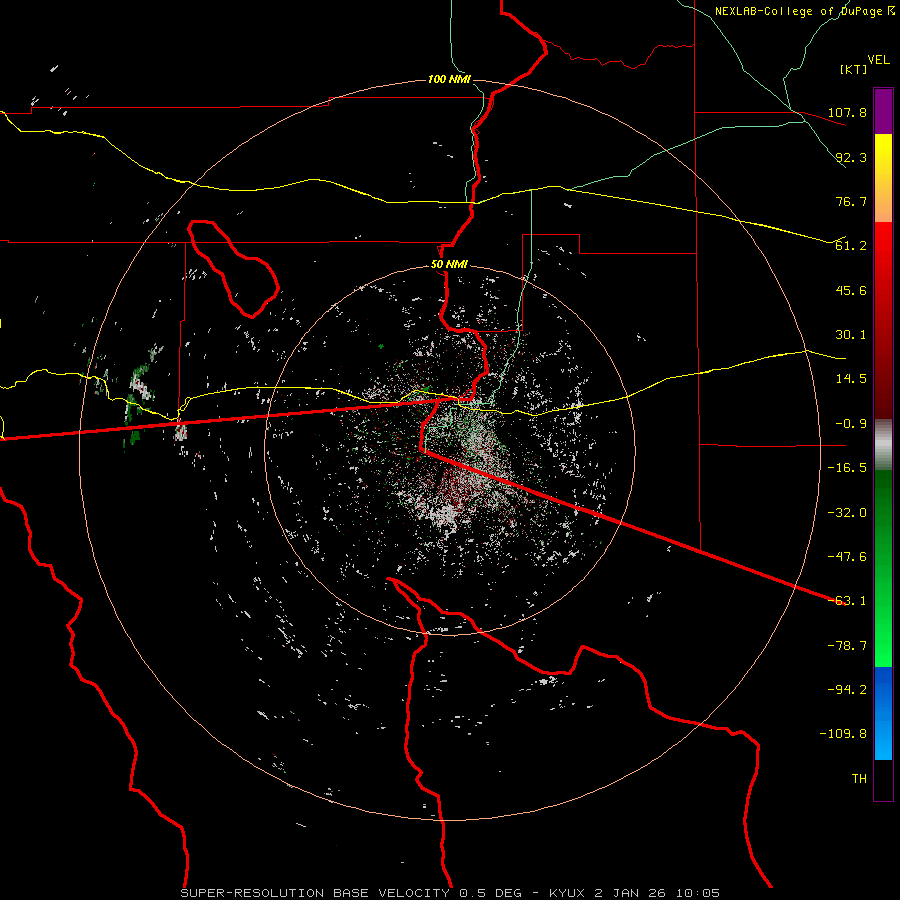The width and height of the screenshot is (900, 900).
Task: Click the VEL legend title
Action: tap(878, 60)
